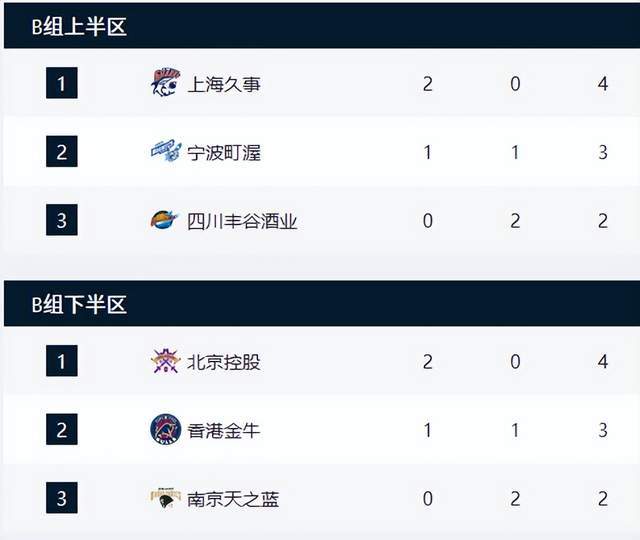
Task: Click rank 3 badge beside 南京天之蓝
Action: coord(61,497)
